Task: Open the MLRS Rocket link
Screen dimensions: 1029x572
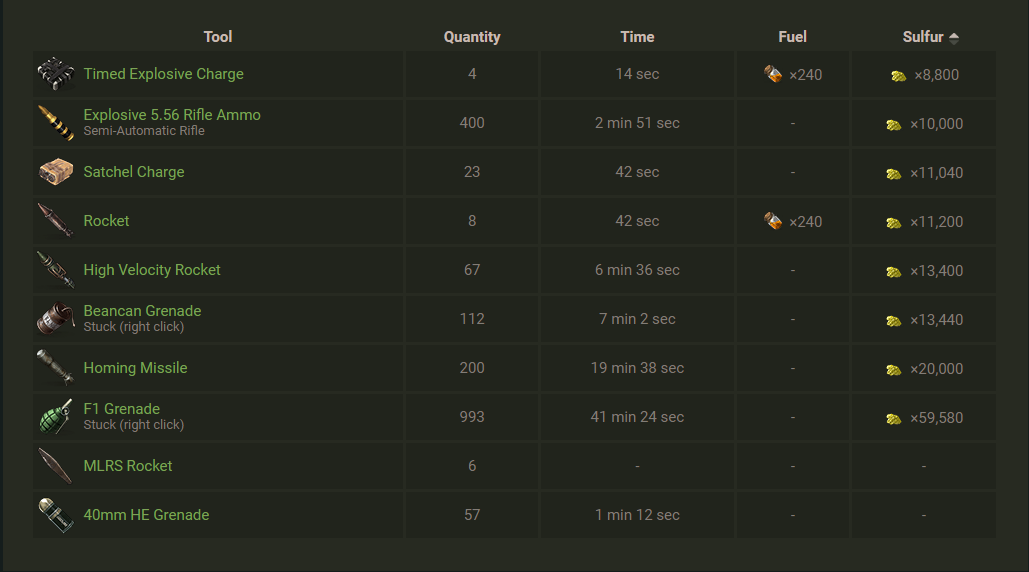Action: [x=128, y=466]
